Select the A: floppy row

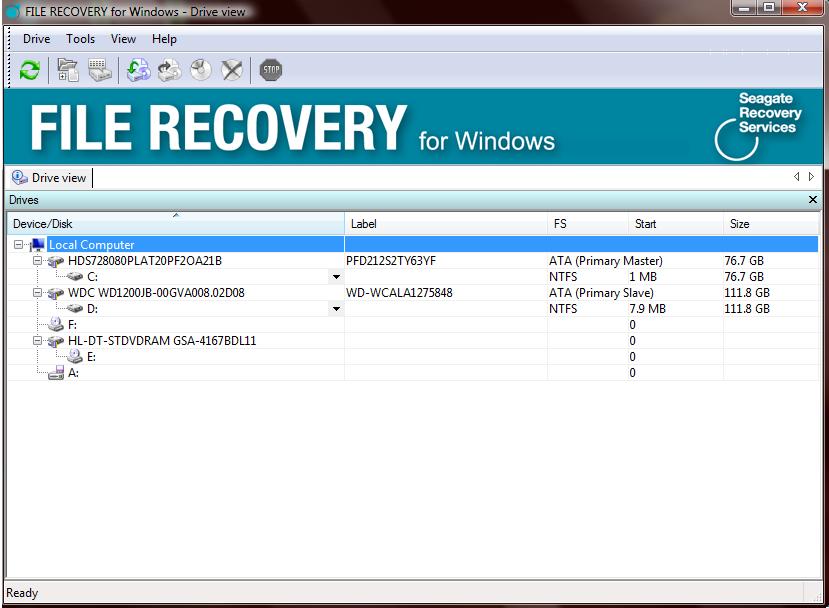[x=413, y=373]
